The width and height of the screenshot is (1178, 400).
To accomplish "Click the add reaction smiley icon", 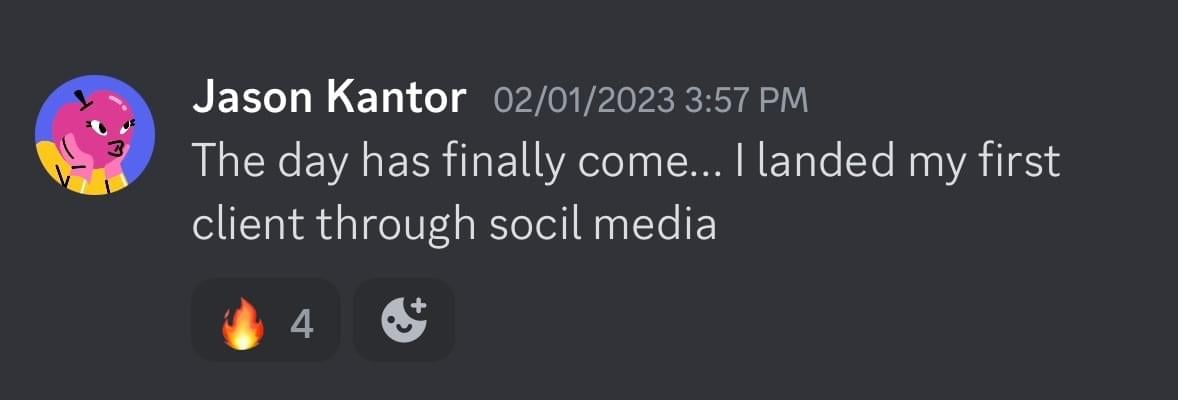I will coord(404,320).
